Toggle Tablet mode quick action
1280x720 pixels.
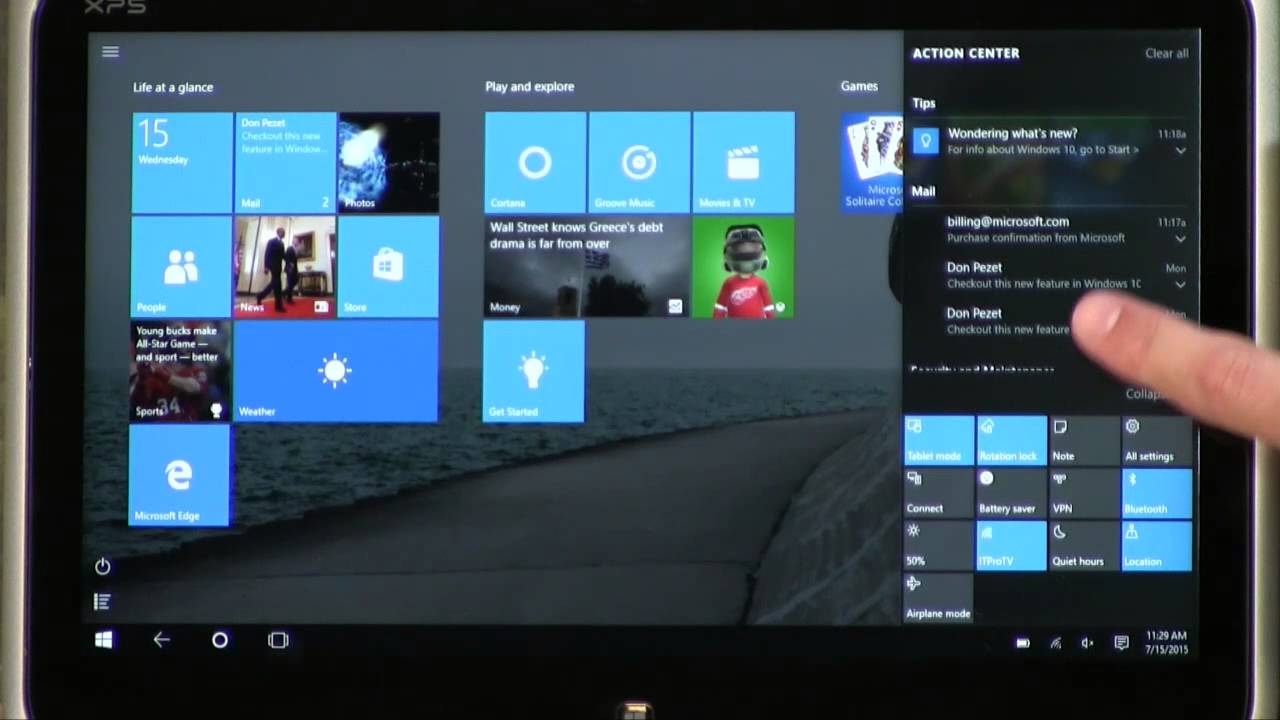pos(939,441)
